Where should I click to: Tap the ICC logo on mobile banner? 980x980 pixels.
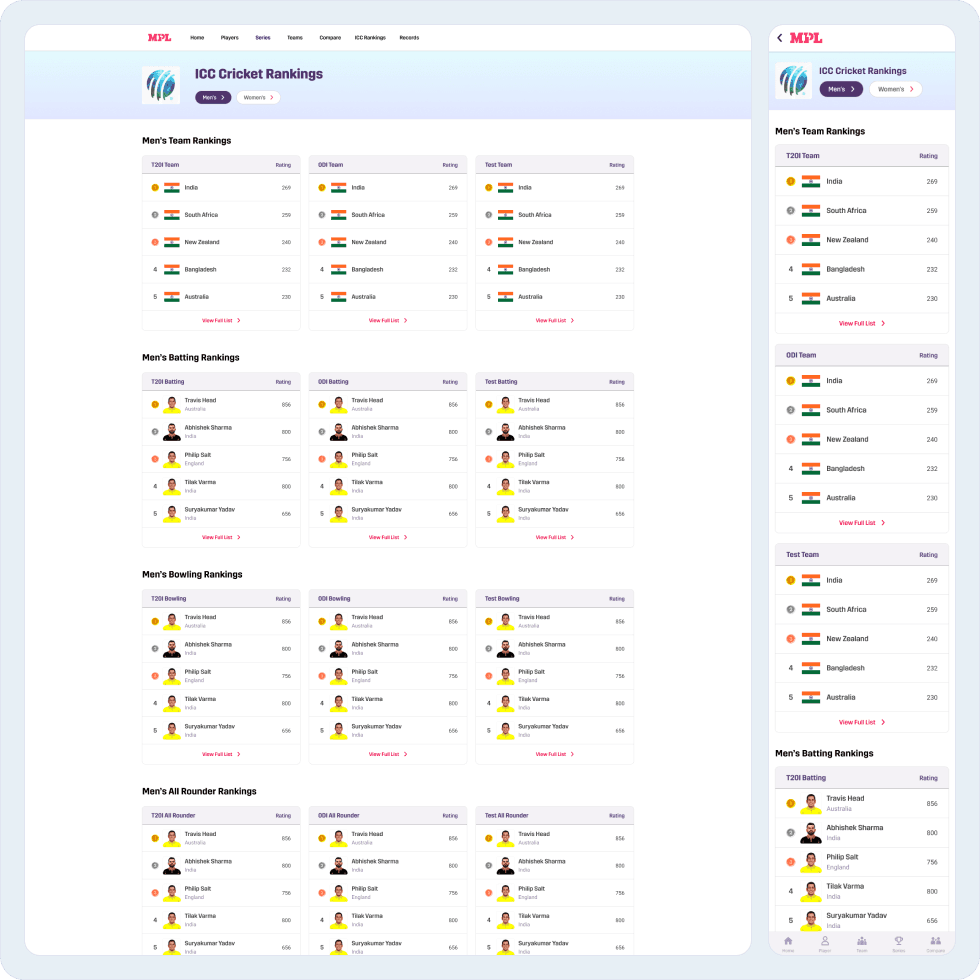point(794,81)
